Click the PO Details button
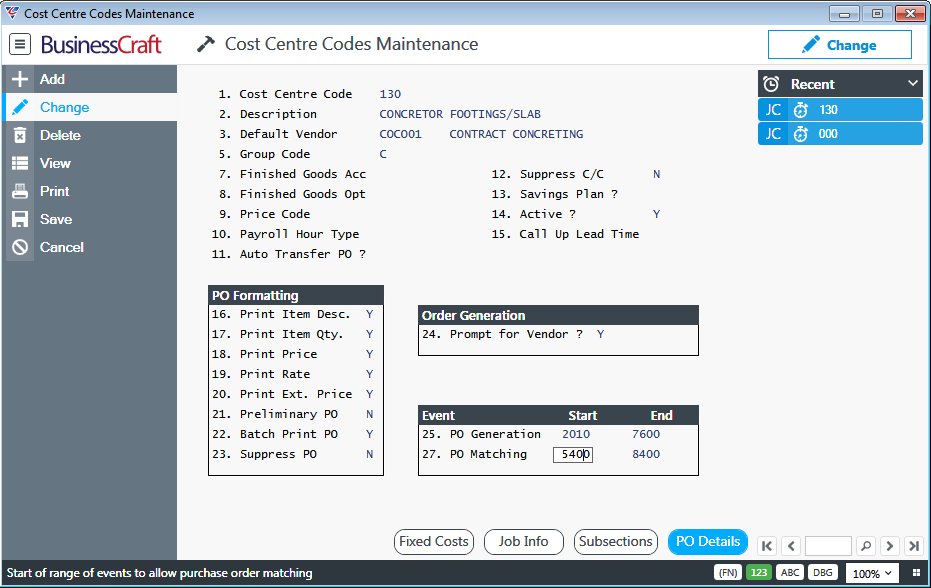 (x=708, y=542)
